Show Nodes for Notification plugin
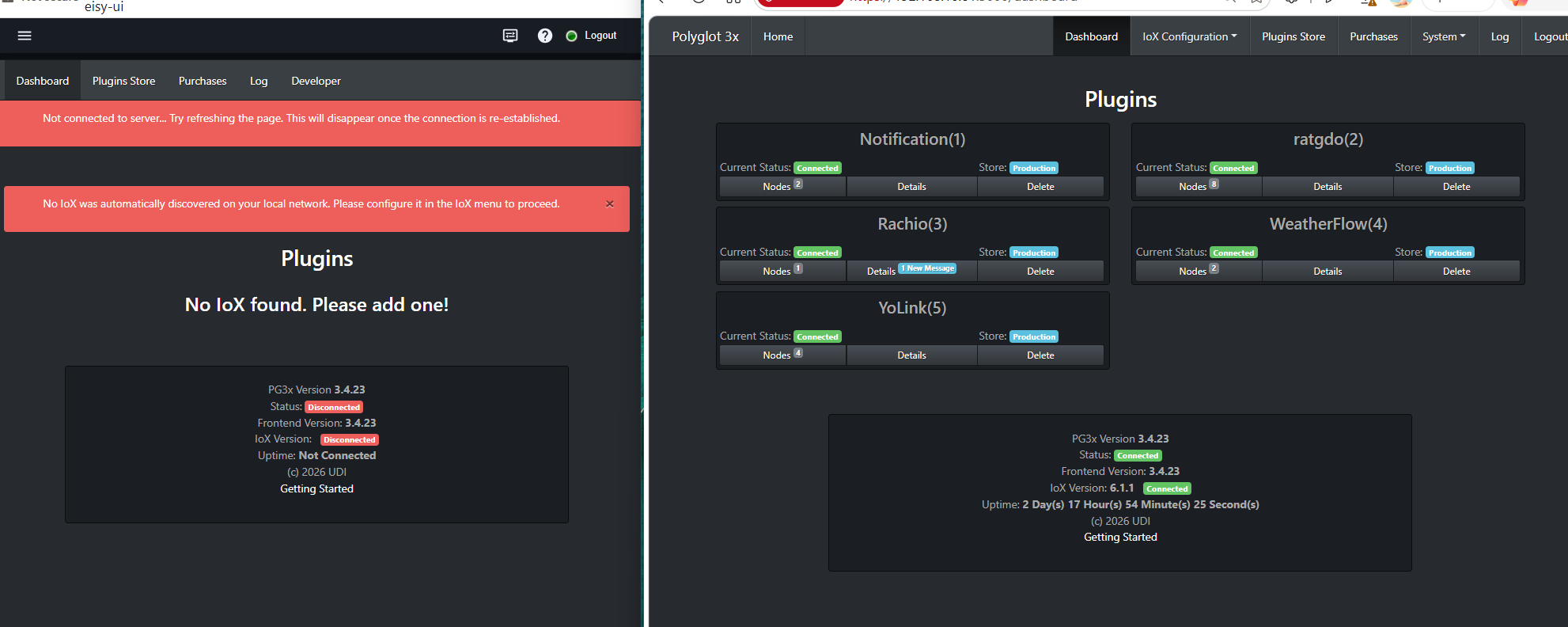1568x627 pixels. pos(782,186)
